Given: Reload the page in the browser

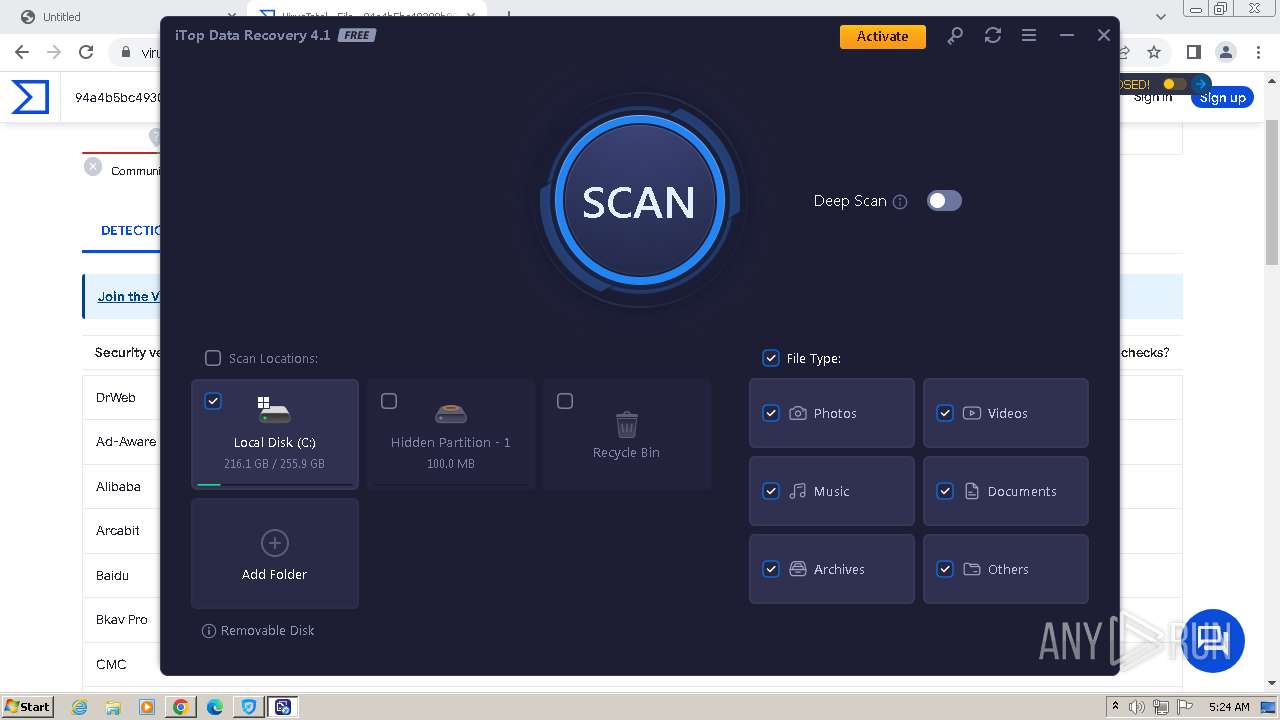Looking at the screenshot, I should (86, 52).
